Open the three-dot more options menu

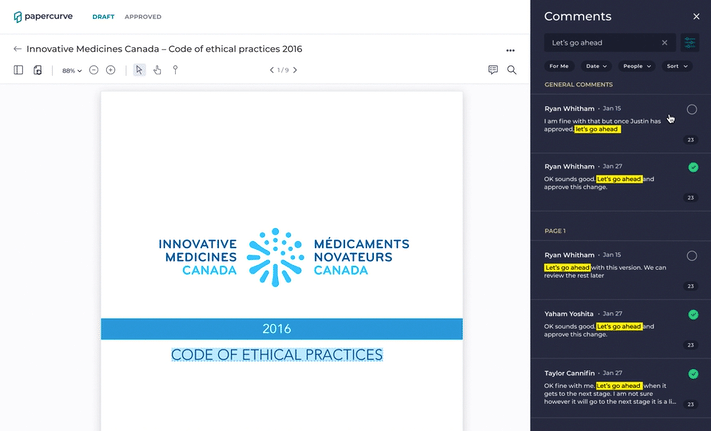(511, 50)
